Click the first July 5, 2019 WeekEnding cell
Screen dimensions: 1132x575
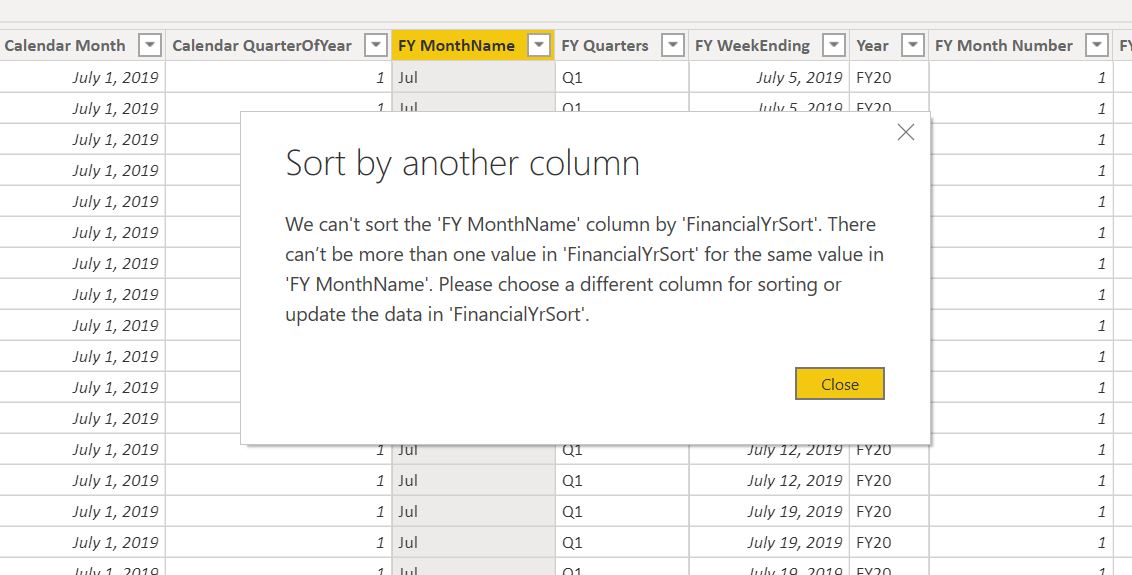pyautogui.click(x=769, y=77)
